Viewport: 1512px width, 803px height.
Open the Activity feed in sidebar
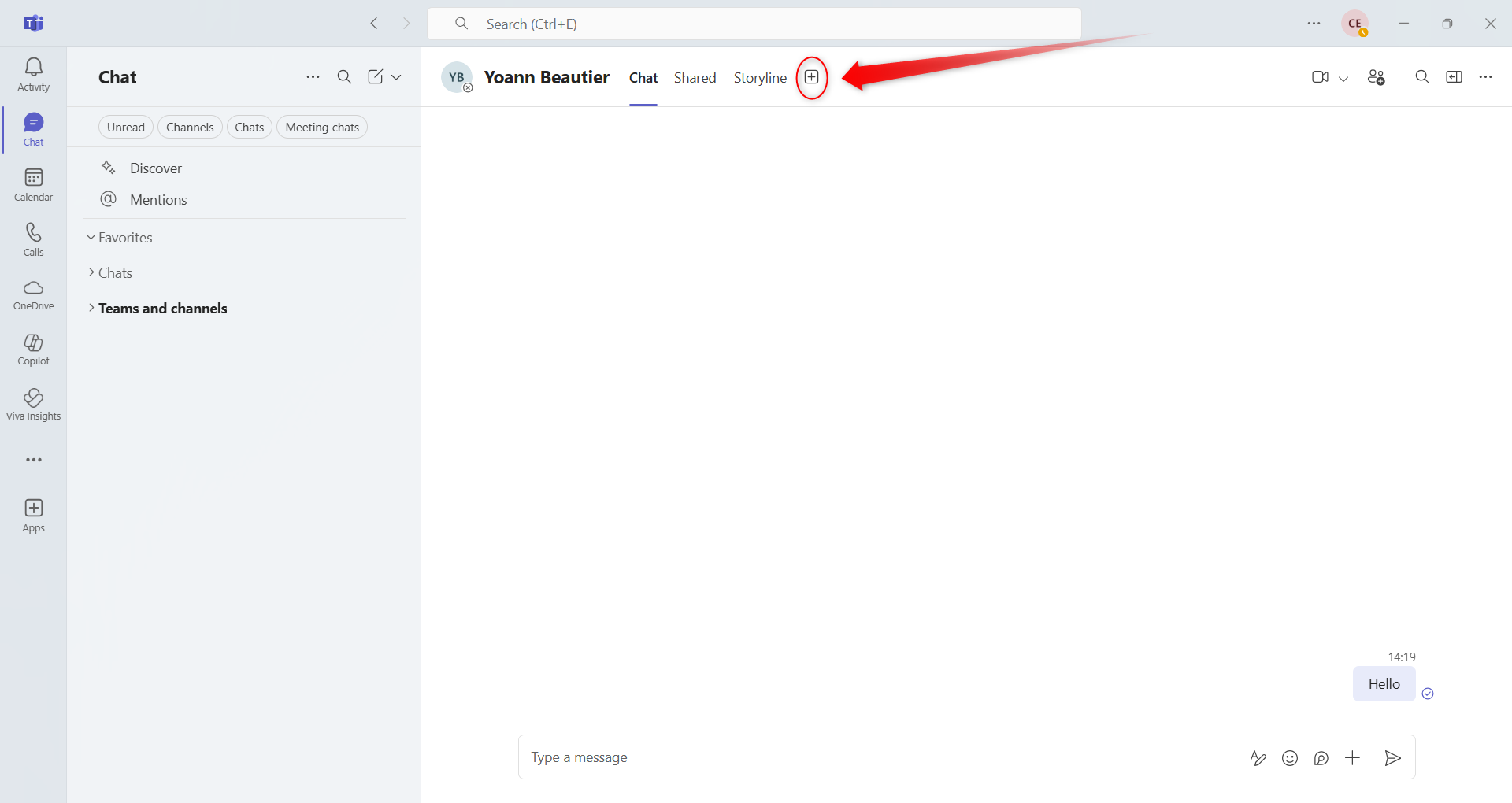[33, 75]
